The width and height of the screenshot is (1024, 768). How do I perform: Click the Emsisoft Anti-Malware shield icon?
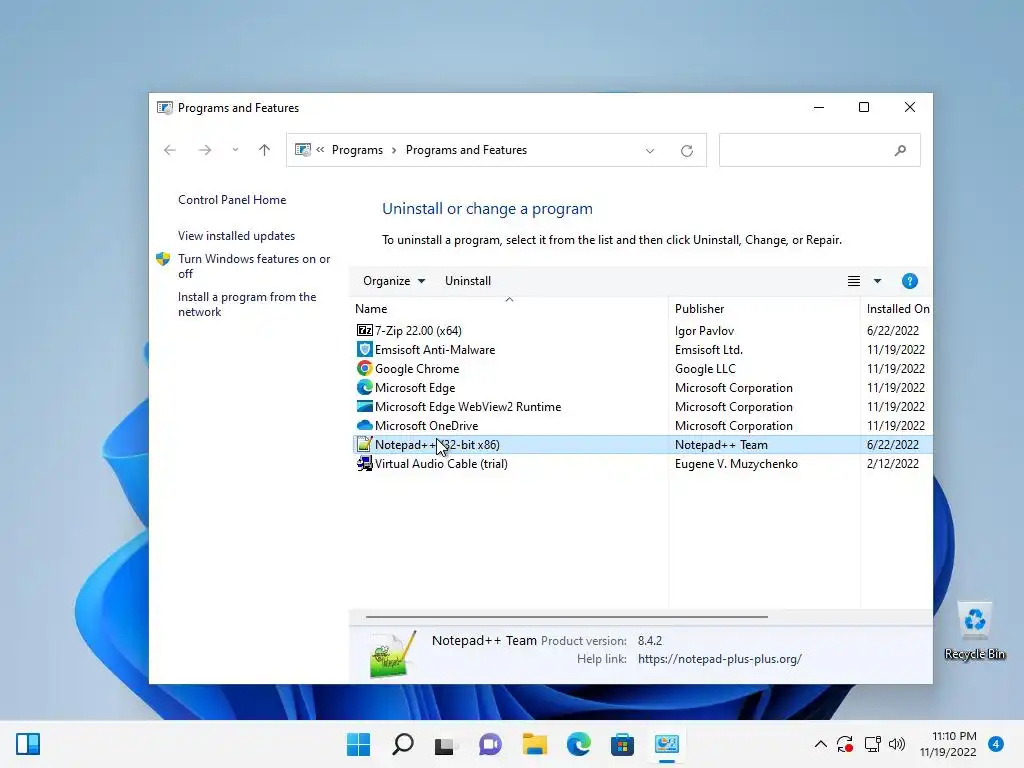364,349
